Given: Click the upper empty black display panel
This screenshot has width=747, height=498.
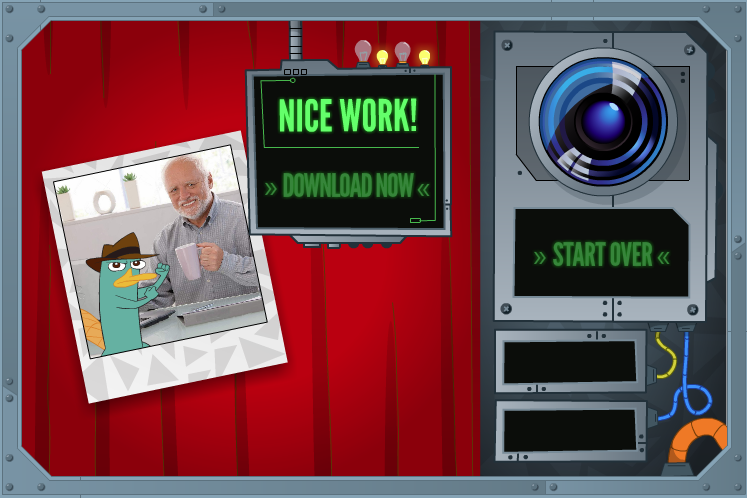Looking at the screenshot, I should [570, 362].
